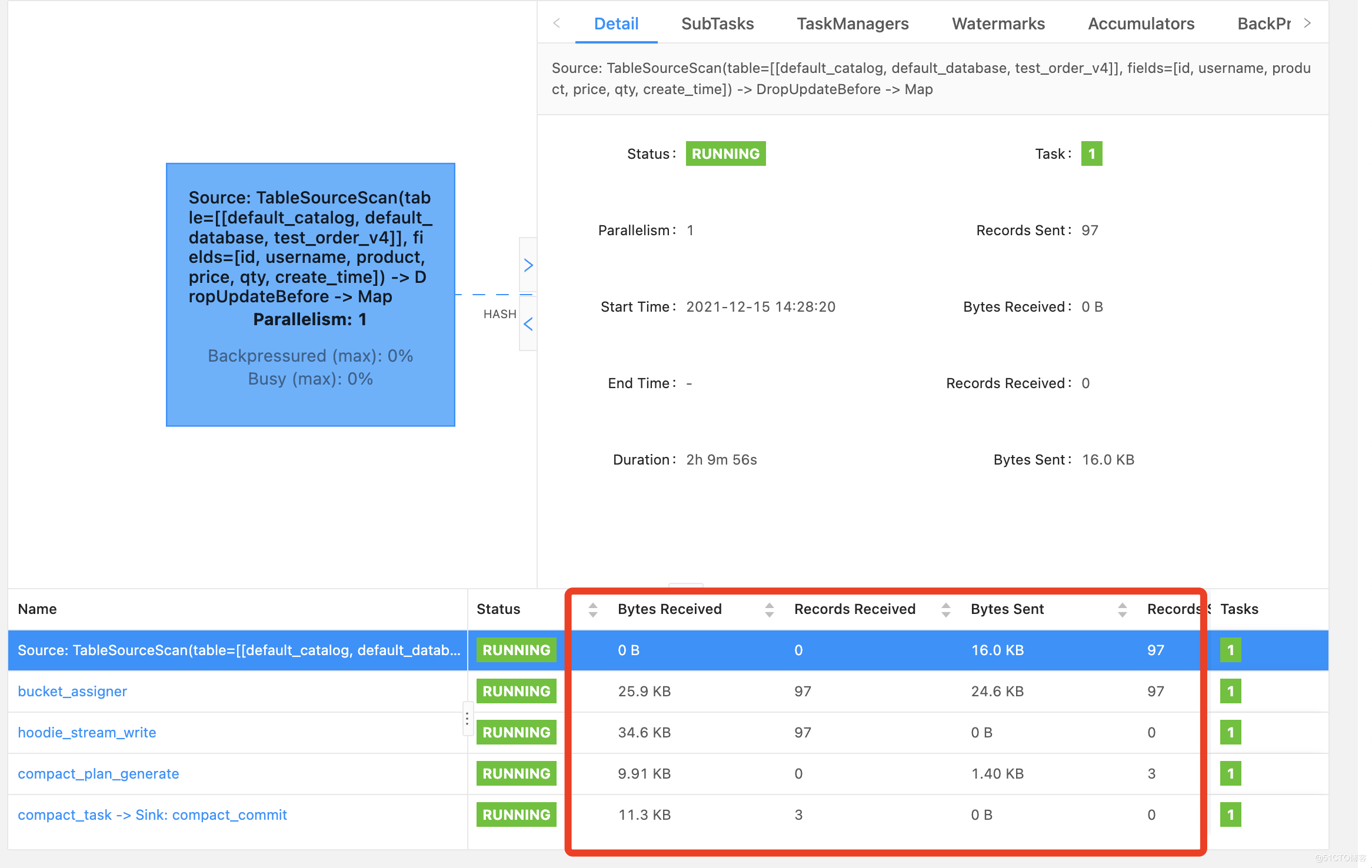Open the BackPressure tab

click(1263, 24)
